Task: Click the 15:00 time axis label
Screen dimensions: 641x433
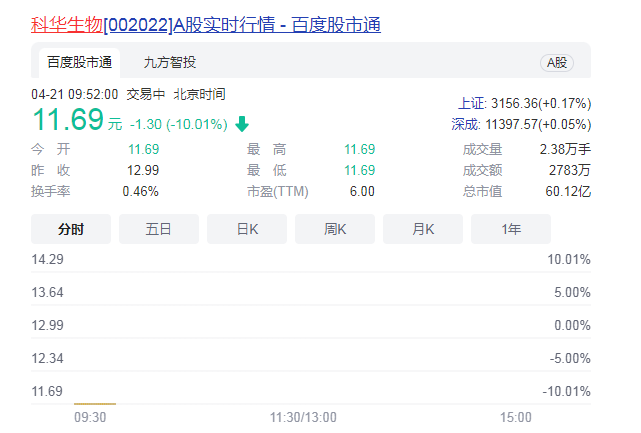Action: coord(516,417)
